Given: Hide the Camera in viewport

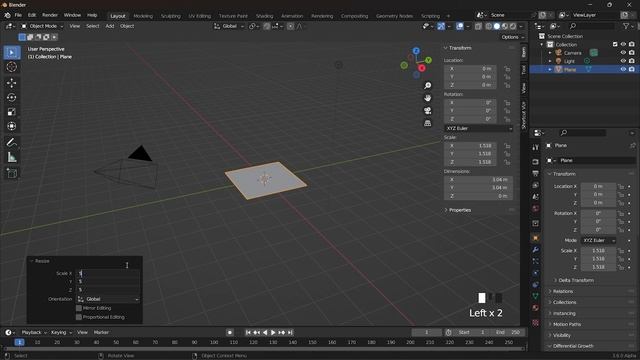Looking at the screenshot, I should click(623, 53).
